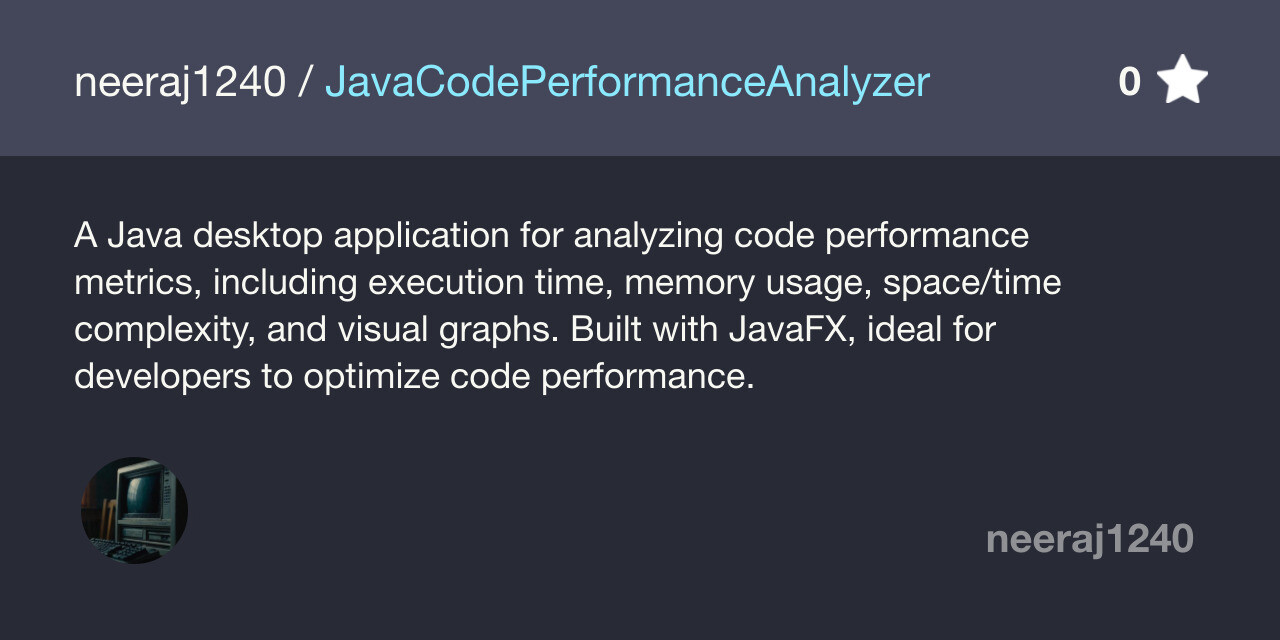This screenshot has width=1280, height=640.
Task: Click the slash separator between owner and repo
Action: tap(305, 82)
